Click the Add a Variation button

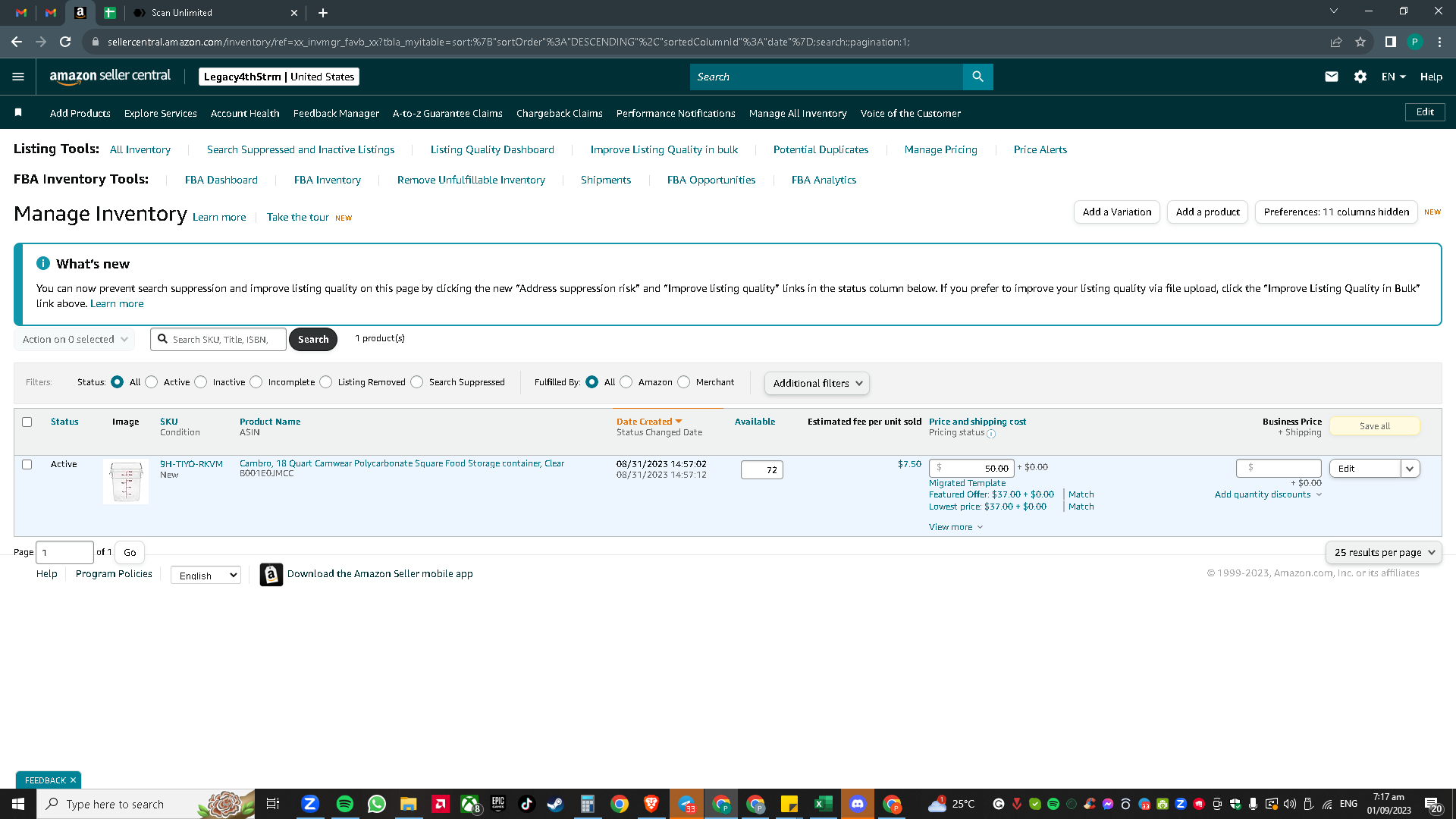coord(1117,212)
